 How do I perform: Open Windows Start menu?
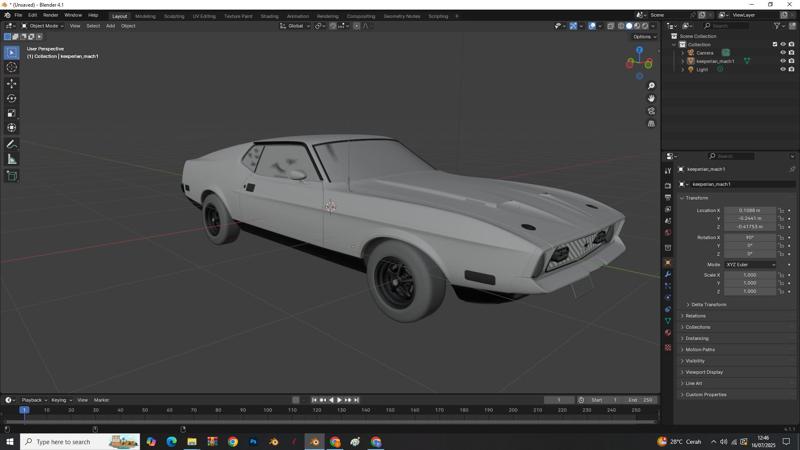coord(9,442)
